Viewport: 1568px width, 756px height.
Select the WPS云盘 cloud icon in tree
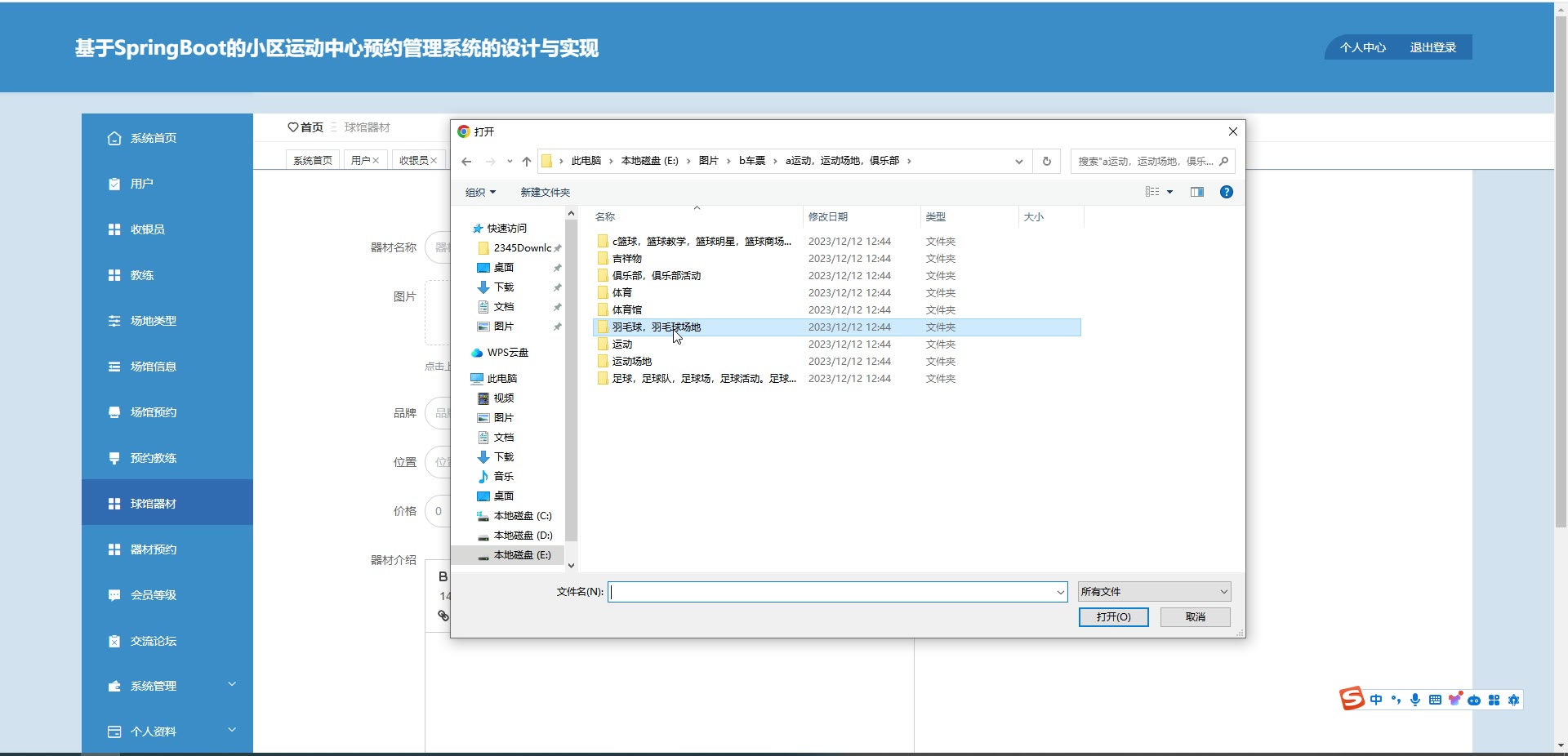[477, 353]
